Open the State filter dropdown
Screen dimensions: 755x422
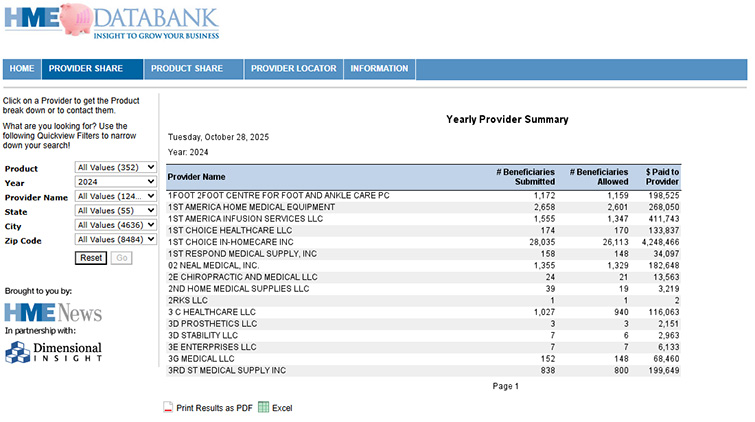pyautogui.click(x=116, y=211)
